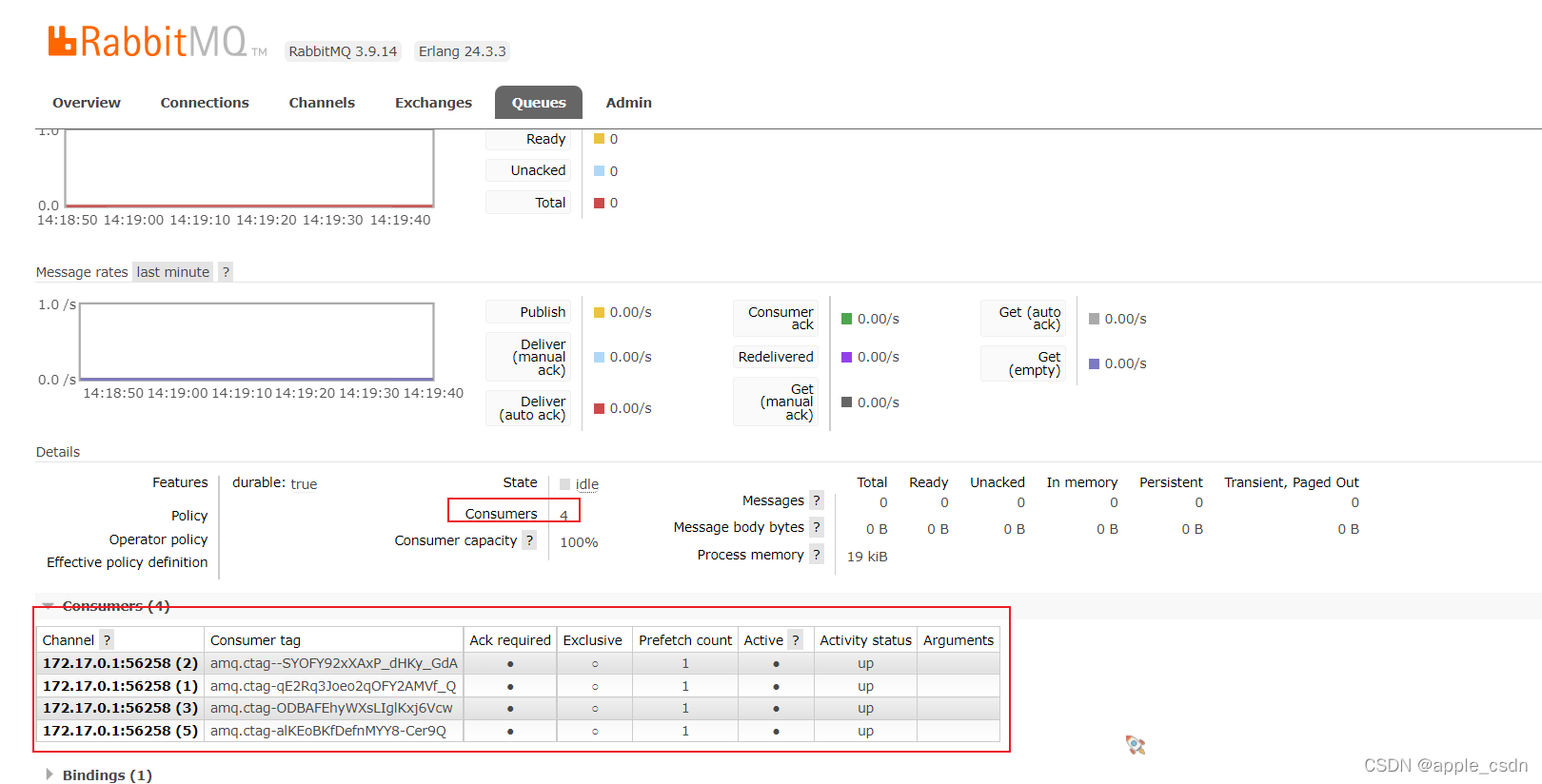Click the yellow Ready legend swatch

click(600, 139)
